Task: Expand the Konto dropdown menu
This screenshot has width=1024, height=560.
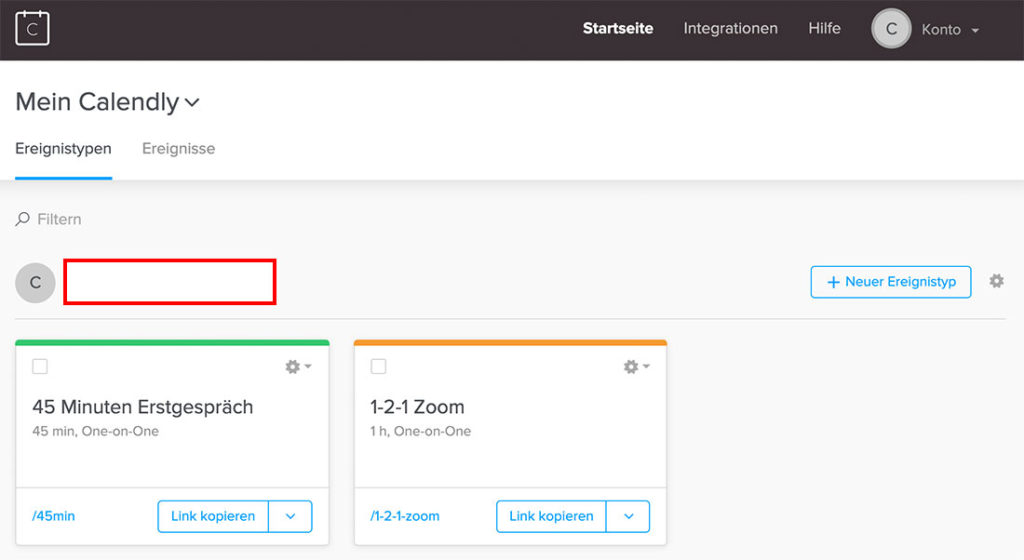Action: (950, 29)
